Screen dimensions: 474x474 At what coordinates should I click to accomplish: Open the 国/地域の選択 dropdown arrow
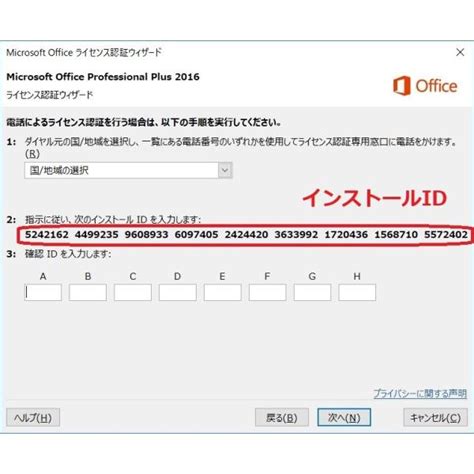point(225,170)
